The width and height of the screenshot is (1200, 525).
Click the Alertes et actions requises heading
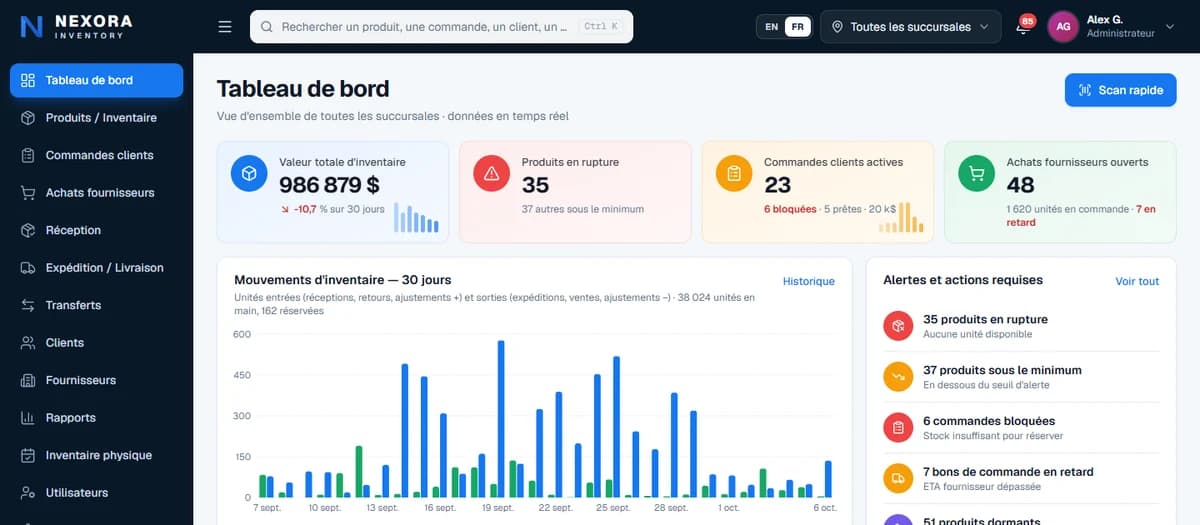pos(963,280)
